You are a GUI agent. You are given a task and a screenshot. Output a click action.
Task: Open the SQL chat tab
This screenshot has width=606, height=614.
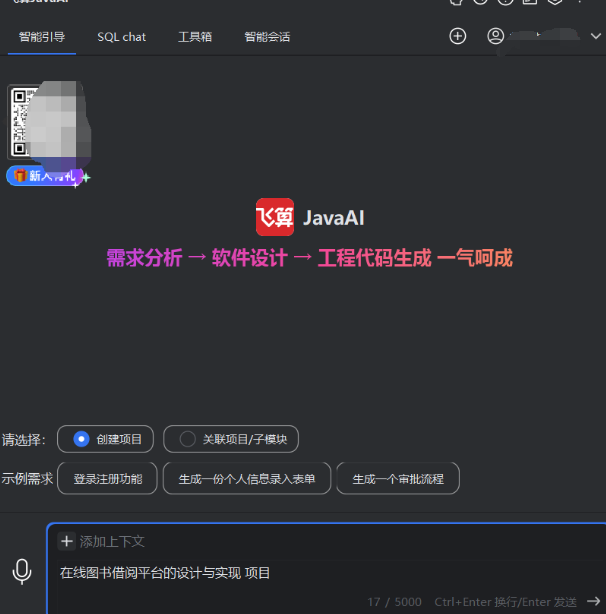click(121, 37)
